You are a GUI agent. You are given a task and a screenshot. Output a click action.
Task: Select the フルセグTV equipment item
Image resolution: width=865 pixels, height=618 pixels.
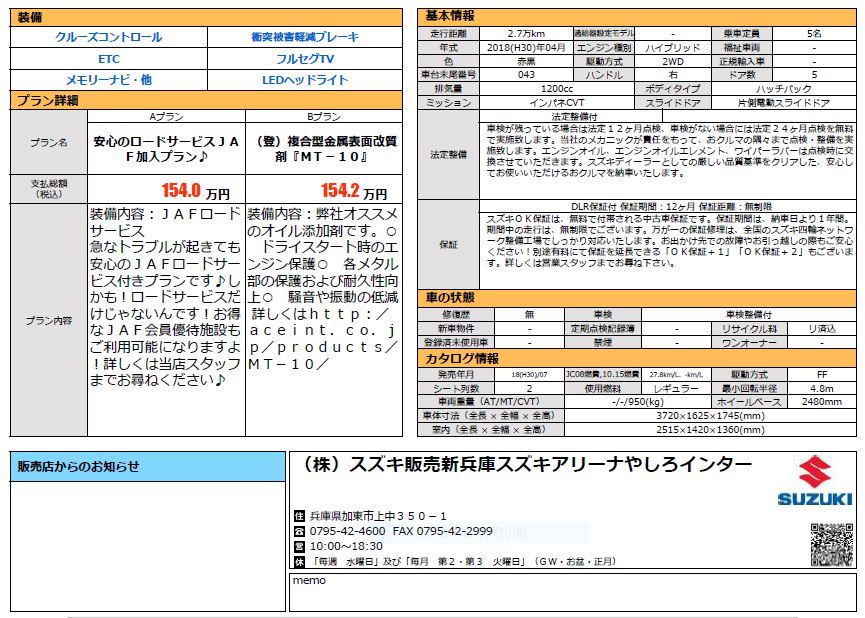point(305,58)
